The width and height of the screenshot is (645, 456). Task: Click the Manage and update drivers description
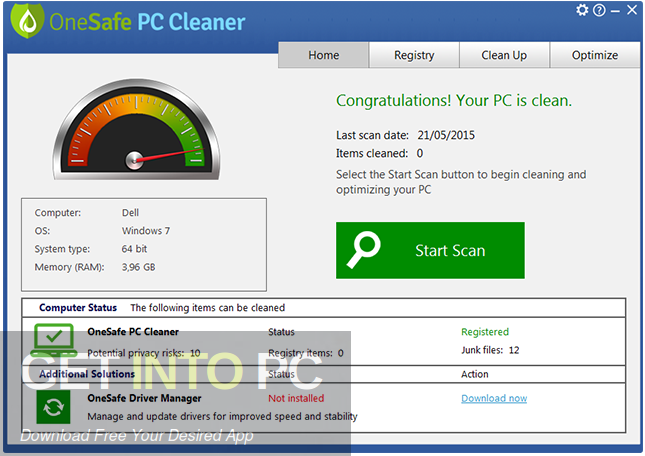(x=223, y=417)
